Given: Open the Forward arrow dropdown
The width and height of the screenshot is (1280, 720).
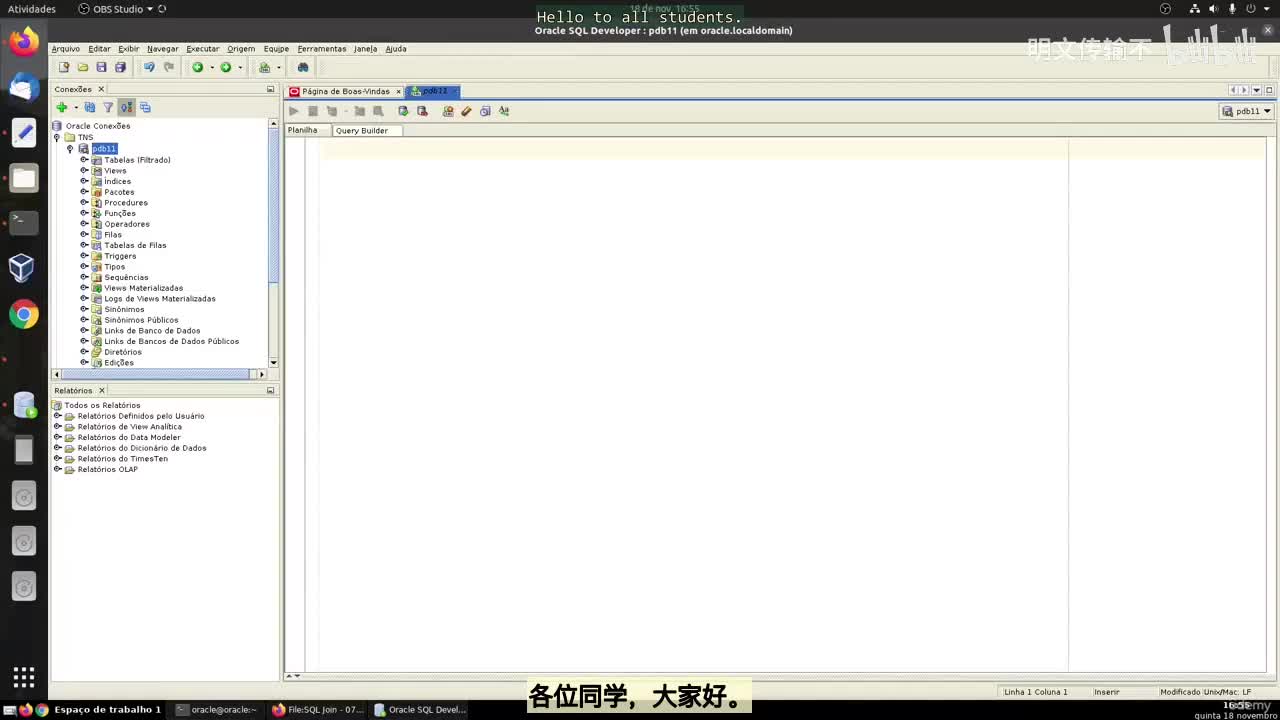Looking at the screenshot, I should 239,68.
